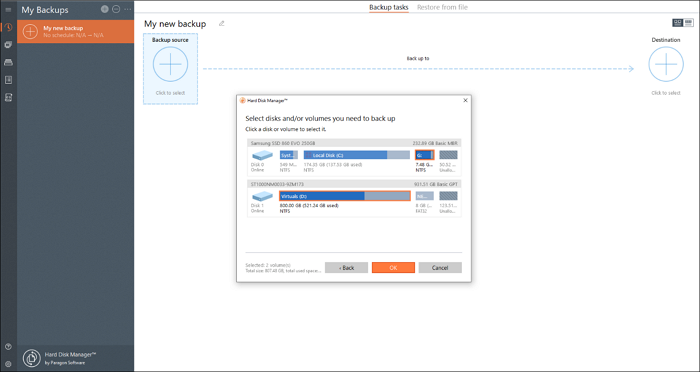This screenshot has width=700, height=372.
Task: Open the My Backups more options menu
Action: pyautogui.click(x=128, y=9)
